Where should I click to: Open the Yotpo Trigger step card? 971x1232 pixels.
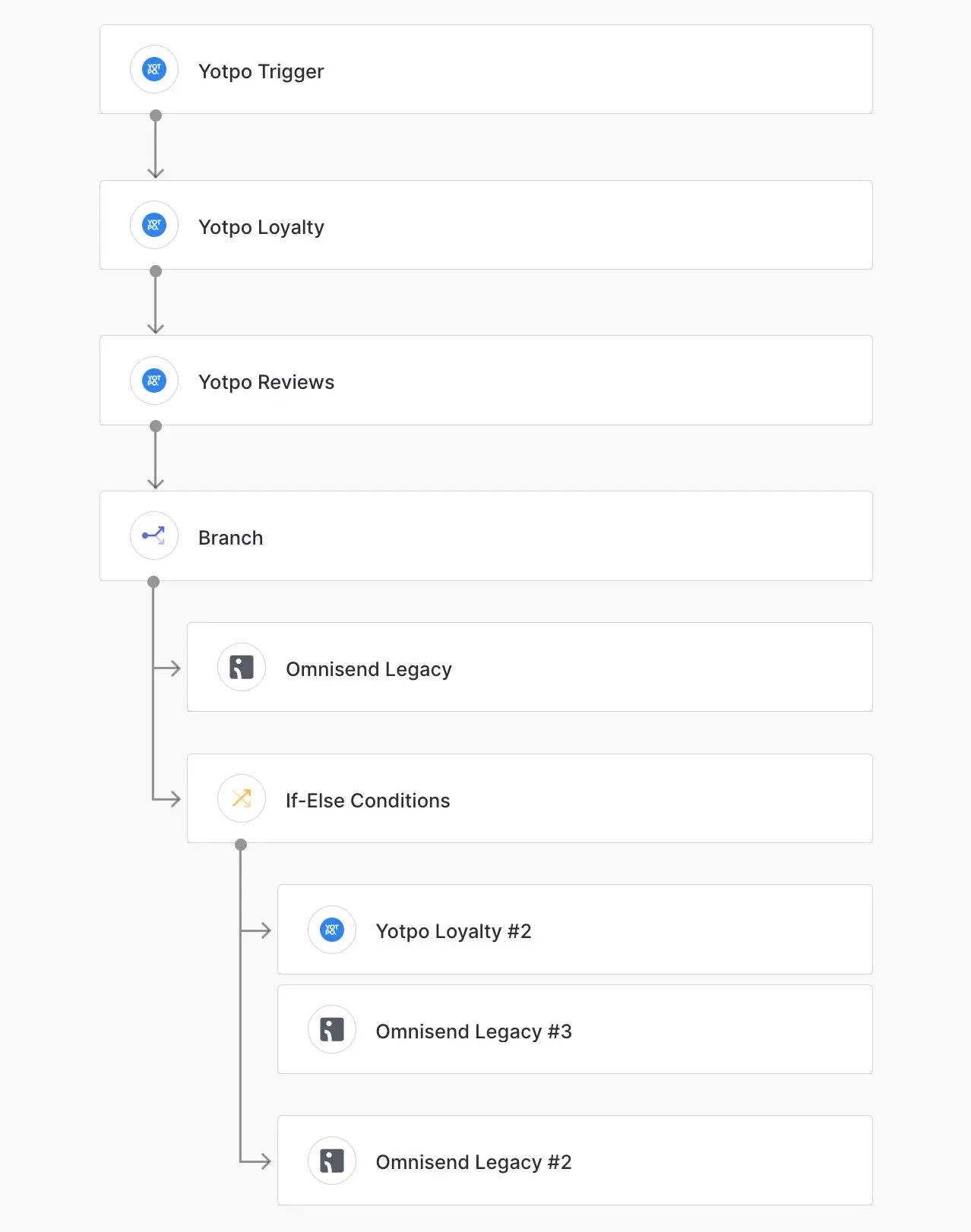(x=486, y=70)
